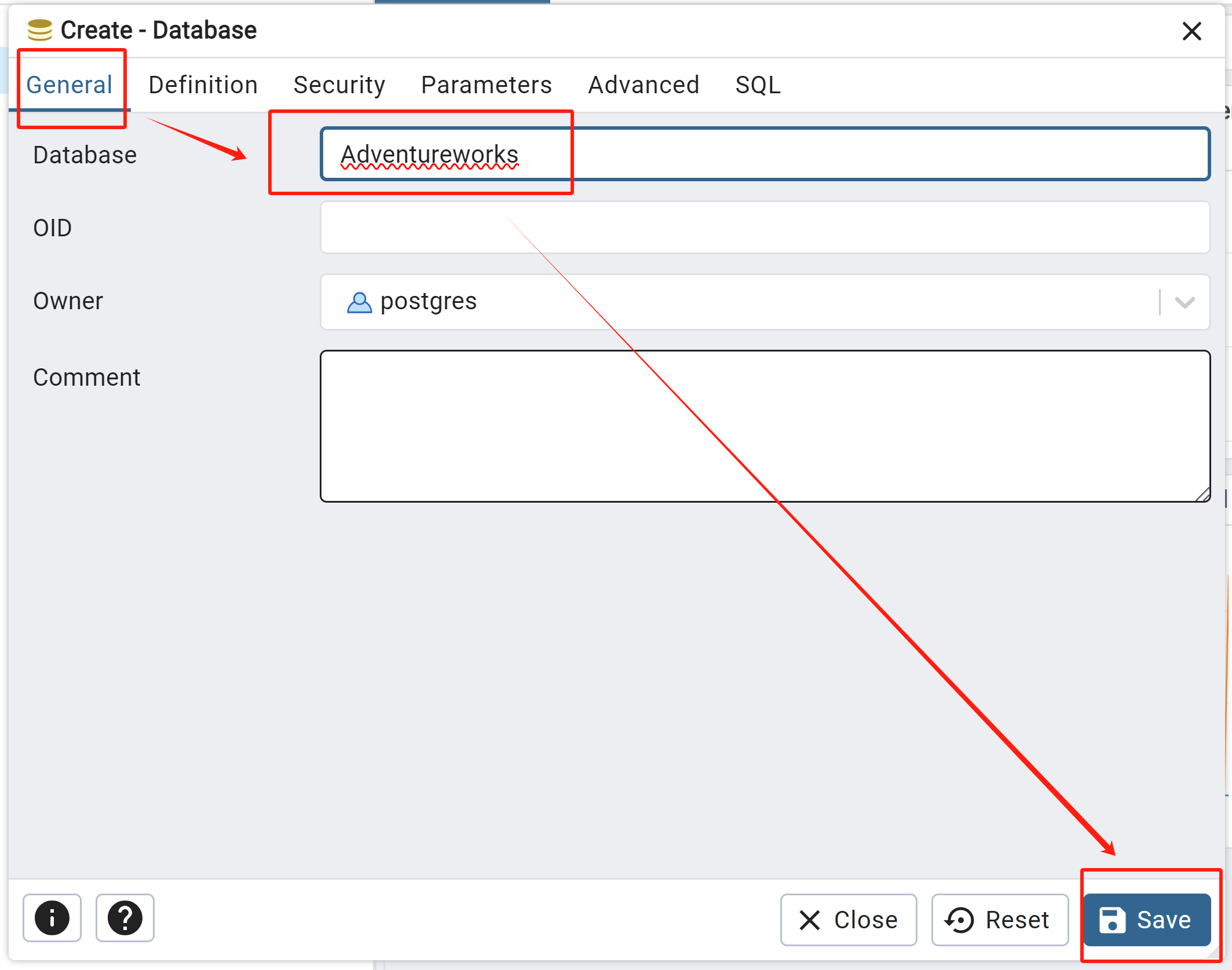
Task: Open the Security tab
Action: [339, 85]
